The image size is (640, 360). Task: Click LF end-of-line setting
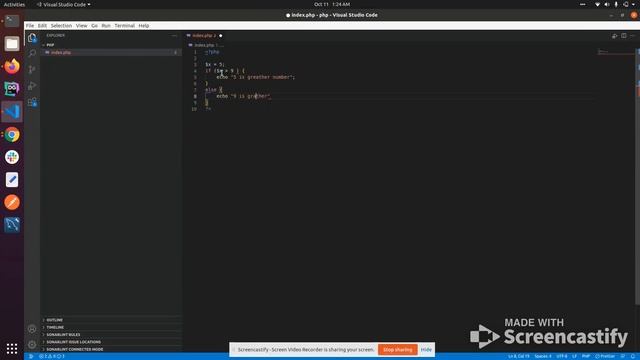coord(574,356)
